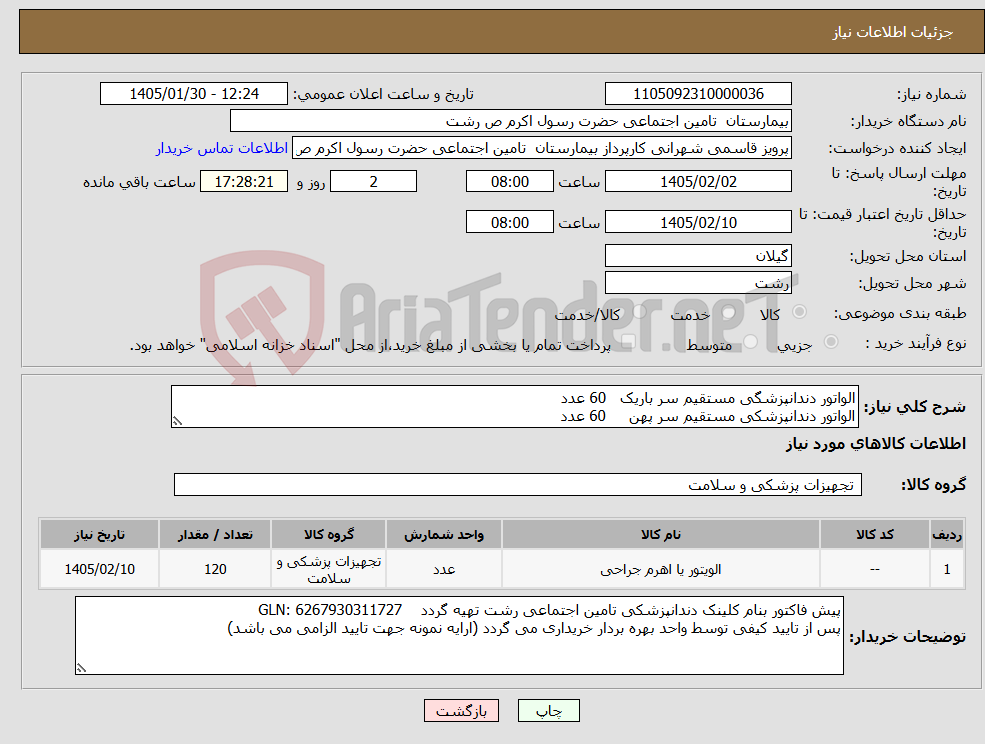Click the چاپ print button
The width and height of the screenshot is (985, 744).
coord(548,710)
